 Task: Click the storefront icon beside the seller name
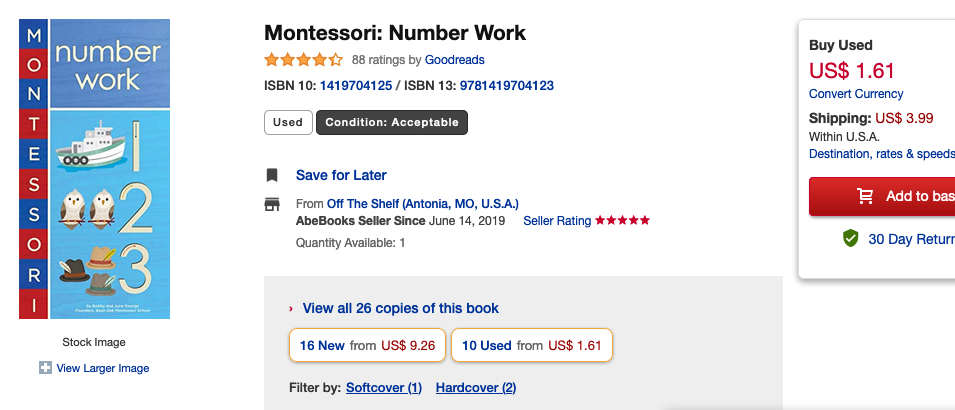click(272, 203)
